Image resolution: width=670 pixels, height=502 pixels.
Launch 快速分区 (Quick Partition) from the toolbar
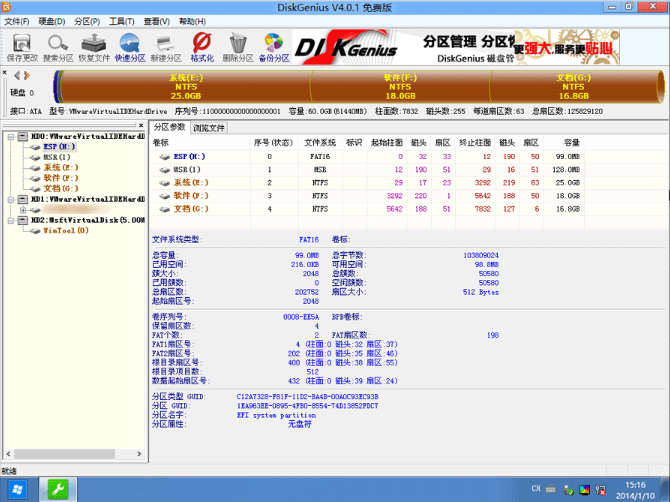pos(130,47)
